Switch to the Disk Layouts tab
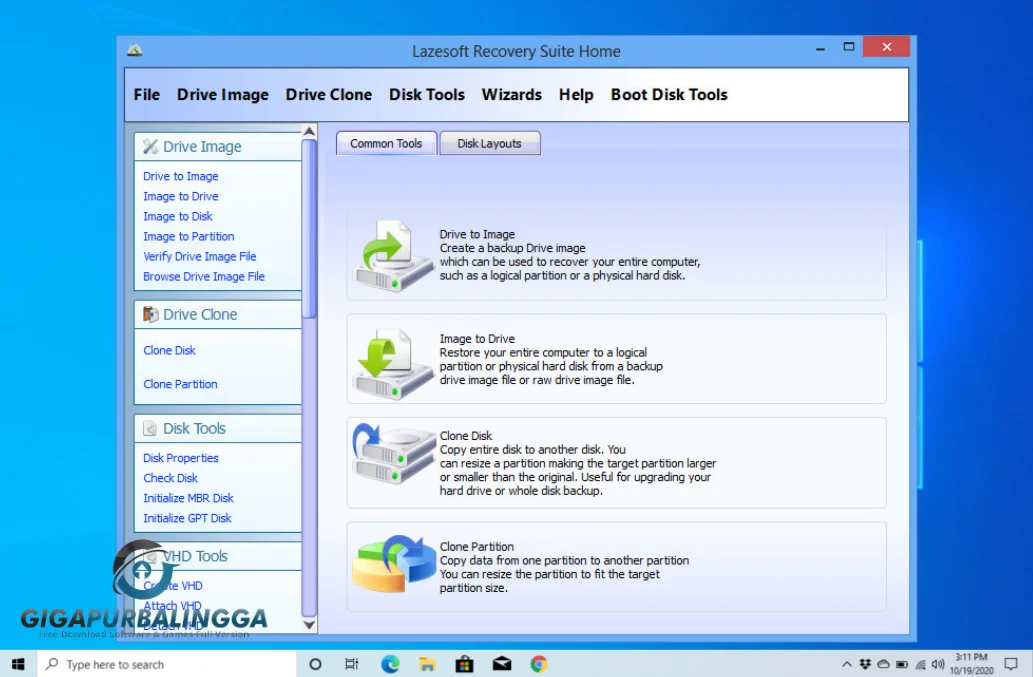This screenshot has height=677, width=1033. [x=489, y=143]
